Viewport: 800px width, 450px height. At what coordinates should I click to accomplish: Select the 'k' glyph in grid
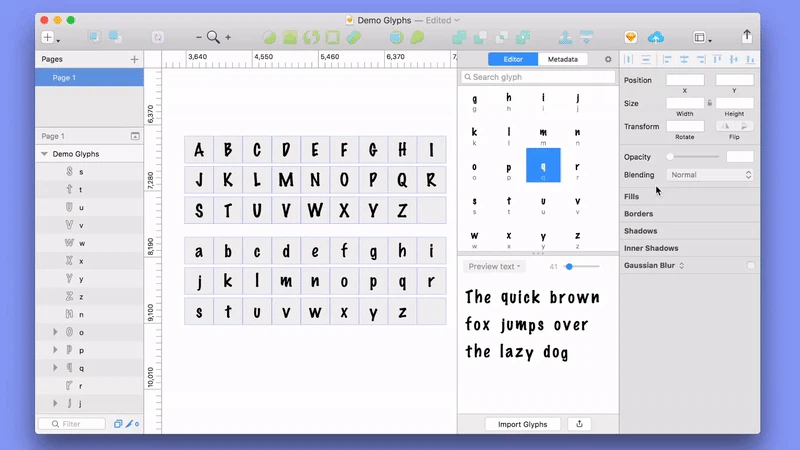point(474,136)
